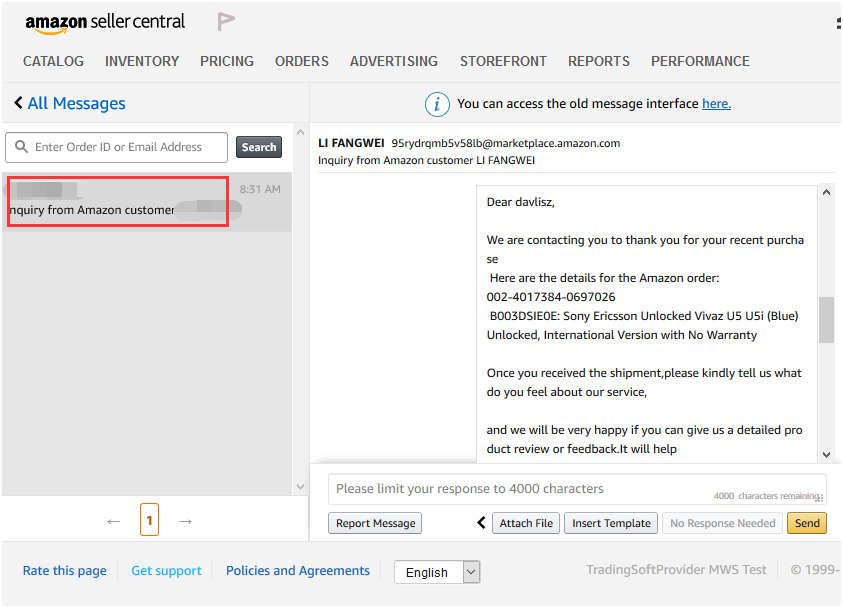The width and height of the screenshot is (843, 608).
Task: Click the flag icon beside Seller Central logo
Action: click(226, 22)
